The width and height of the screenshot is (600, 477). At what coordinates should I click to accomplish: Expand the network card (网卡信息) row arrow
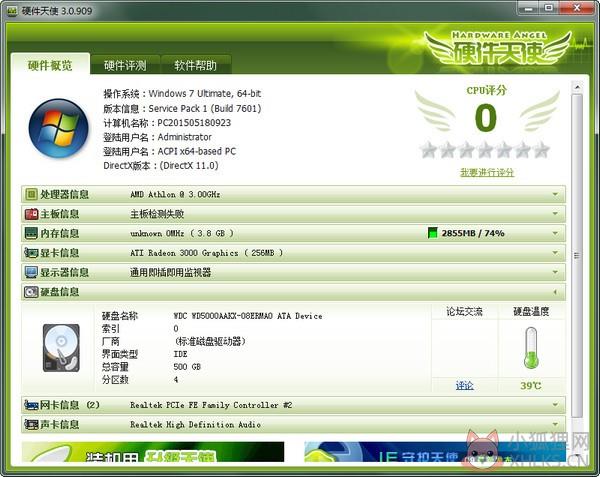[x=555, y=404]
